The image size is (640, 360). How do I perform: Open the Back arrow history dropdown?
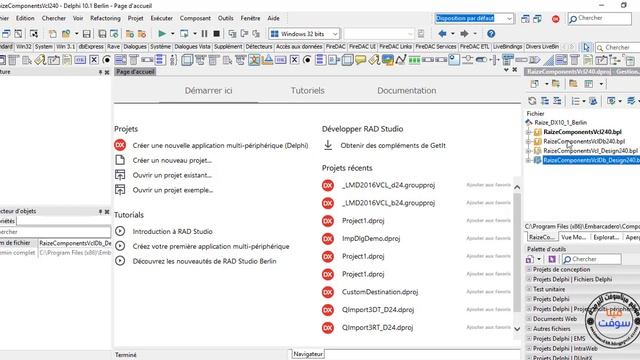[x=452, y=33]
